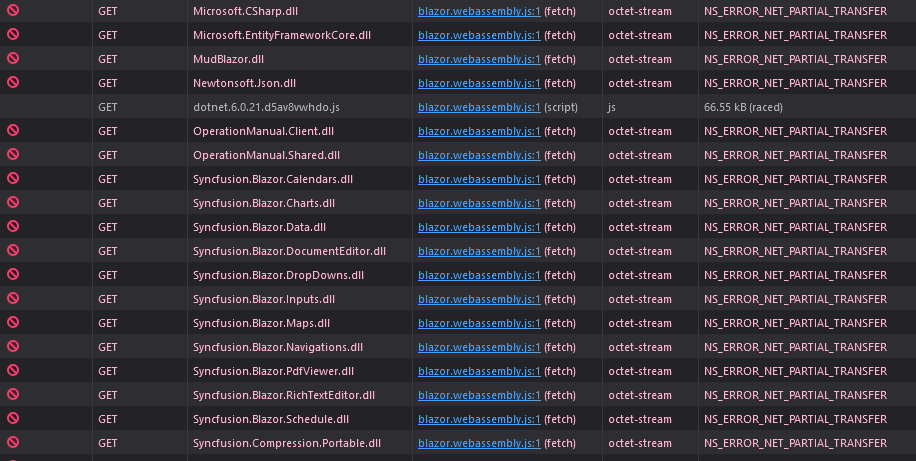Select the Syncfusion.Blazor.Calendars.dll file name
916x461 pixels.
pos(273,179)
